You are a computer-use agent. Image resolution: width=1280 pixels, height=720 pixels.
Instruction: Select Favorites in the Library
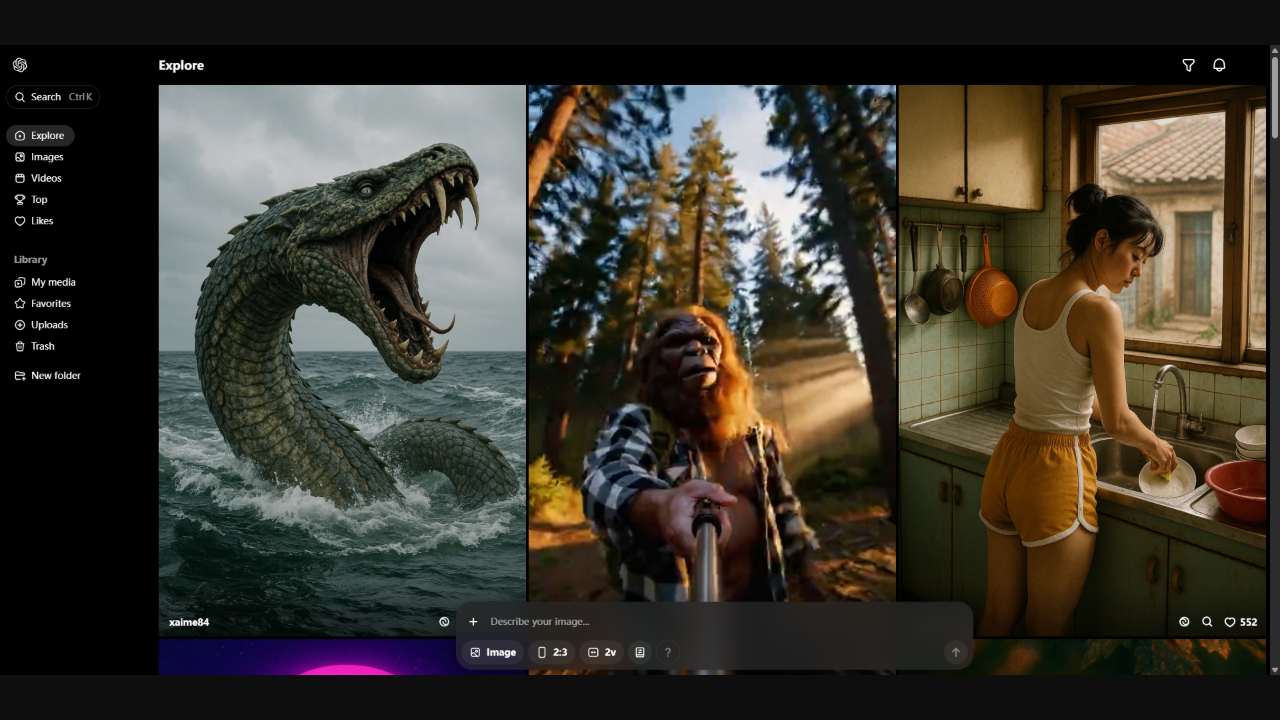pyautogui.click(x=50, y=303)
